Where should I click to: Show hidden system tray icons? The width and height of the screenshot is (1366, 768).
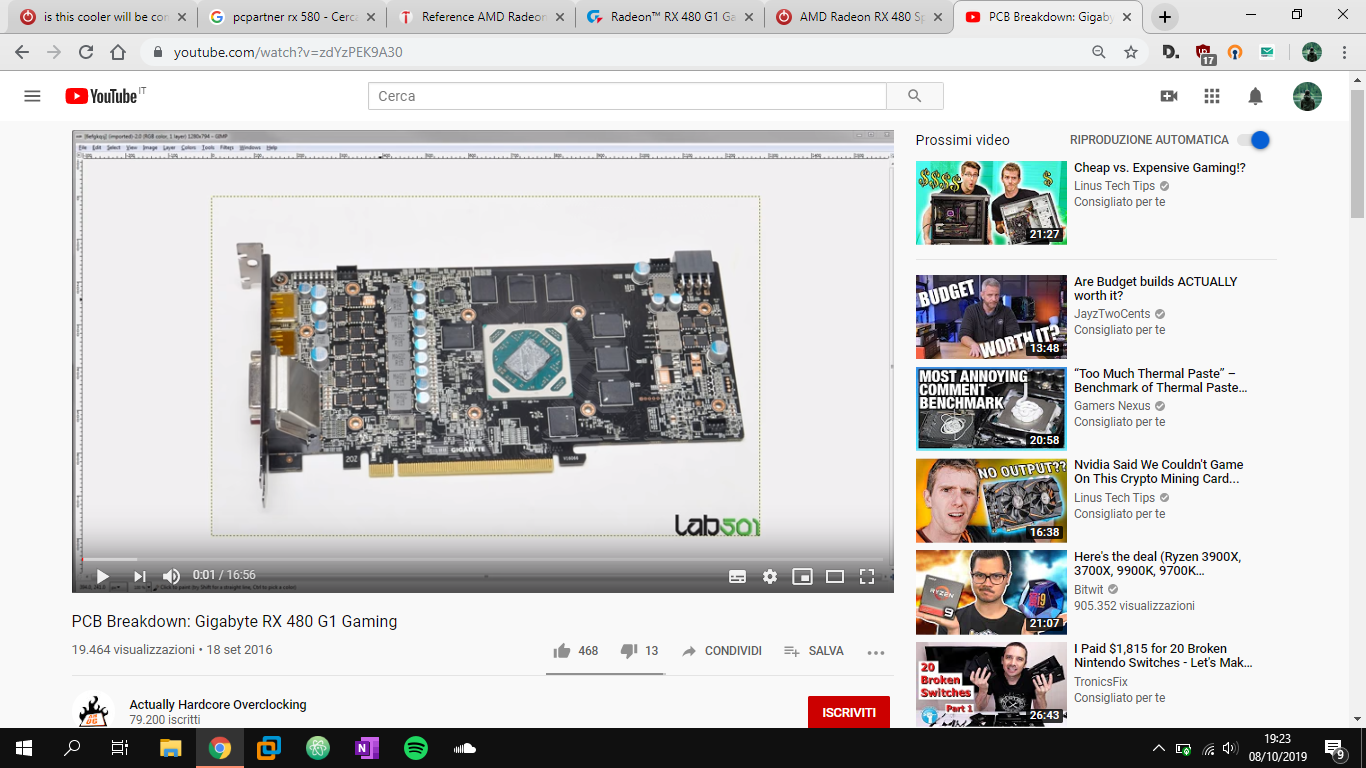tap(1159, 748)
